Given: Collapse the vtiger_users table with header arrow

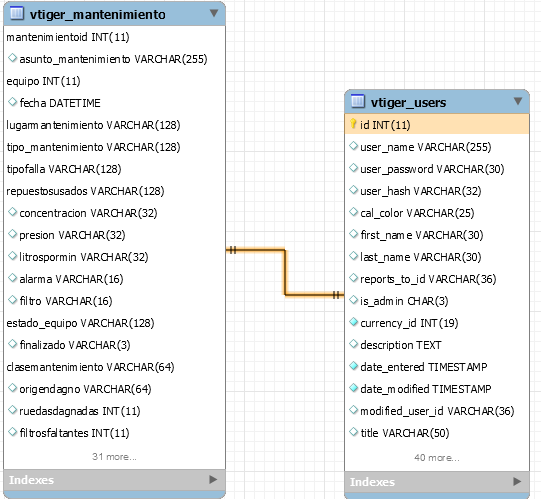Looking at the screenshot, I should point(518,101).
